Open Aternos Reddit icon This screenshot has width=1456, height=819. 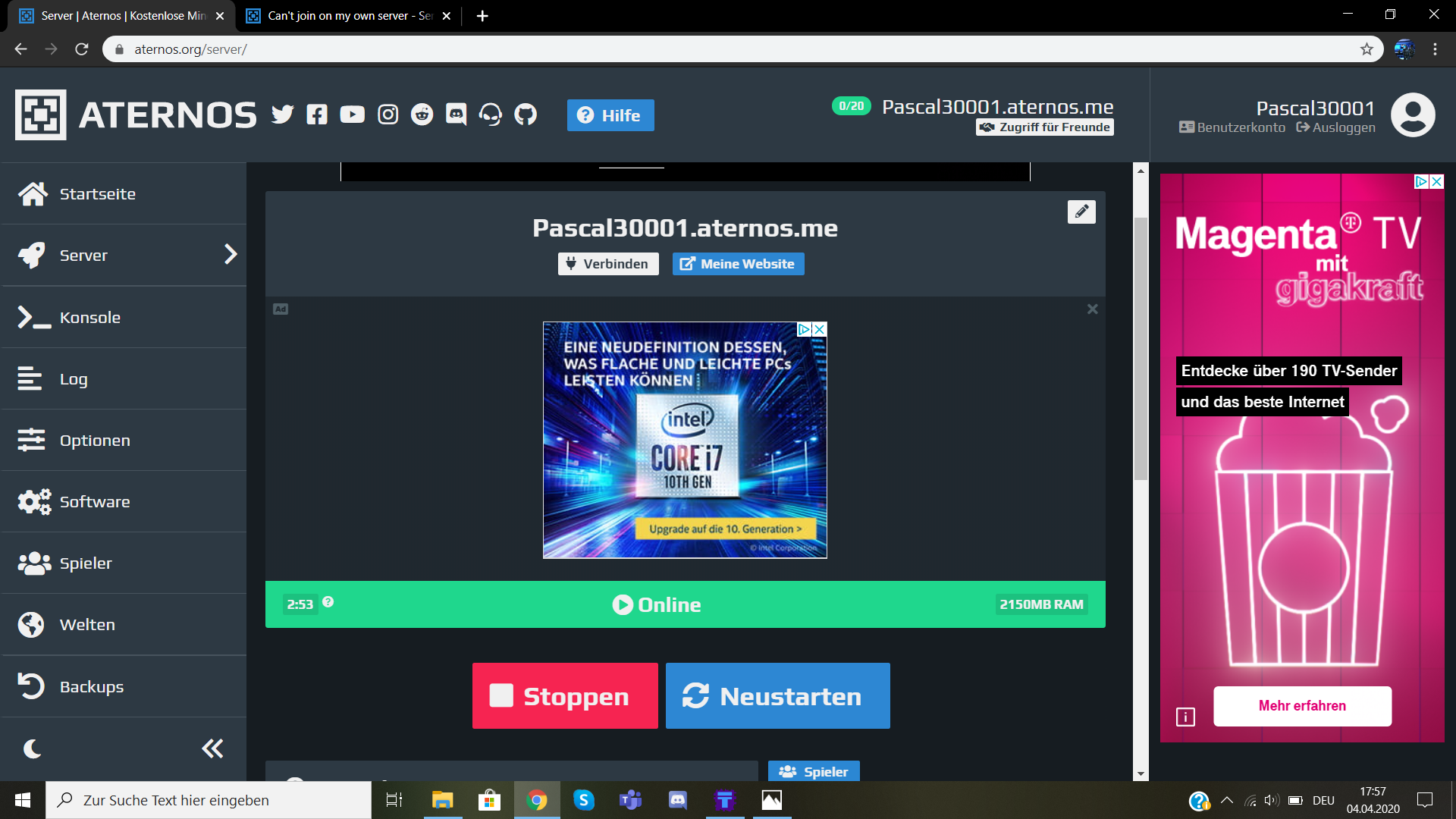(x=422, y=115)
